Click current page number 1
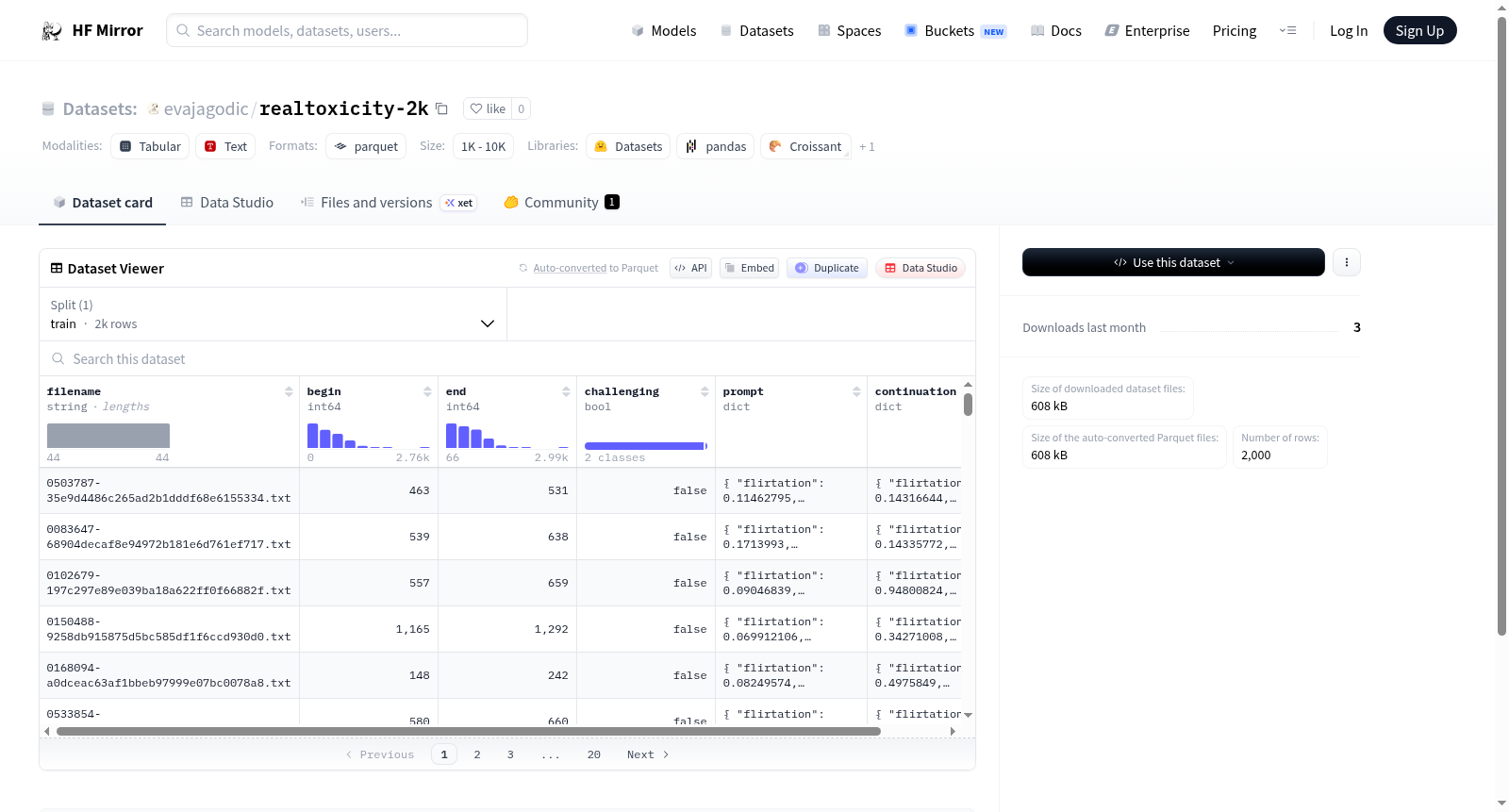 point(444,754)
